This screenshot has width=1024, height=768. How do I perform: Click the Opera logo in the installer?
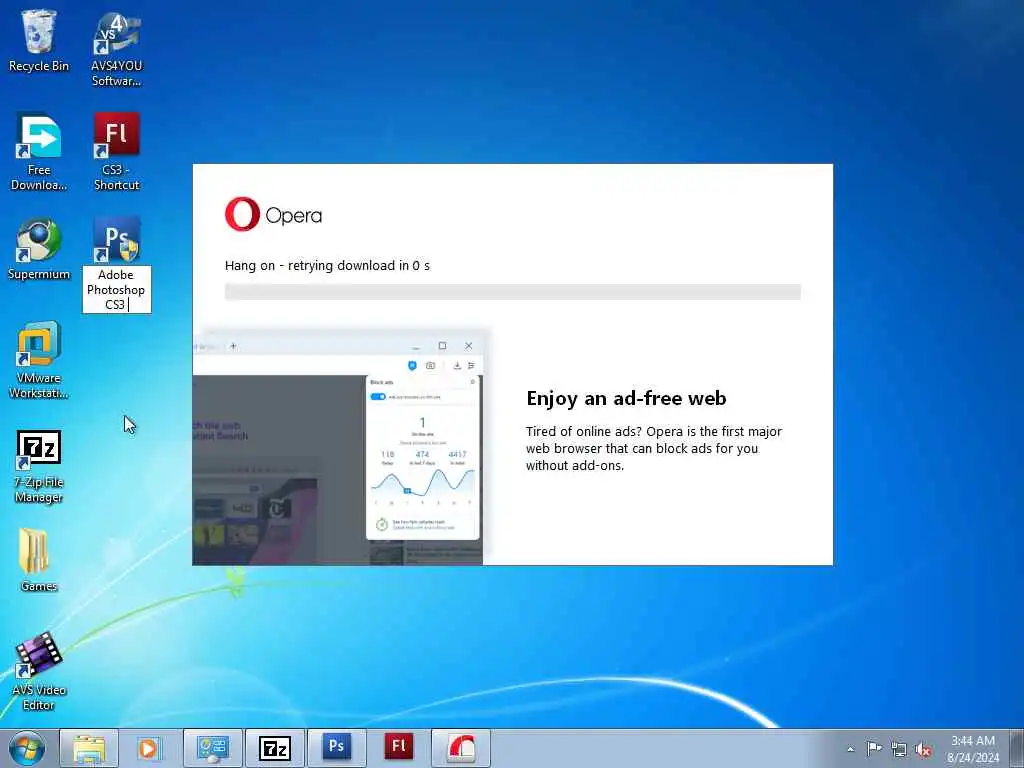click(x=273, y=214)
